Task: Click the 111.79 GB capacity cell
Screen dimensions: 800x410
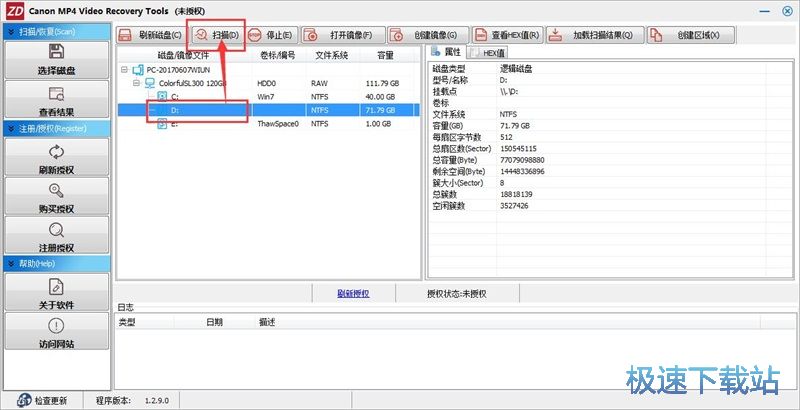Action: pos(383,83)
